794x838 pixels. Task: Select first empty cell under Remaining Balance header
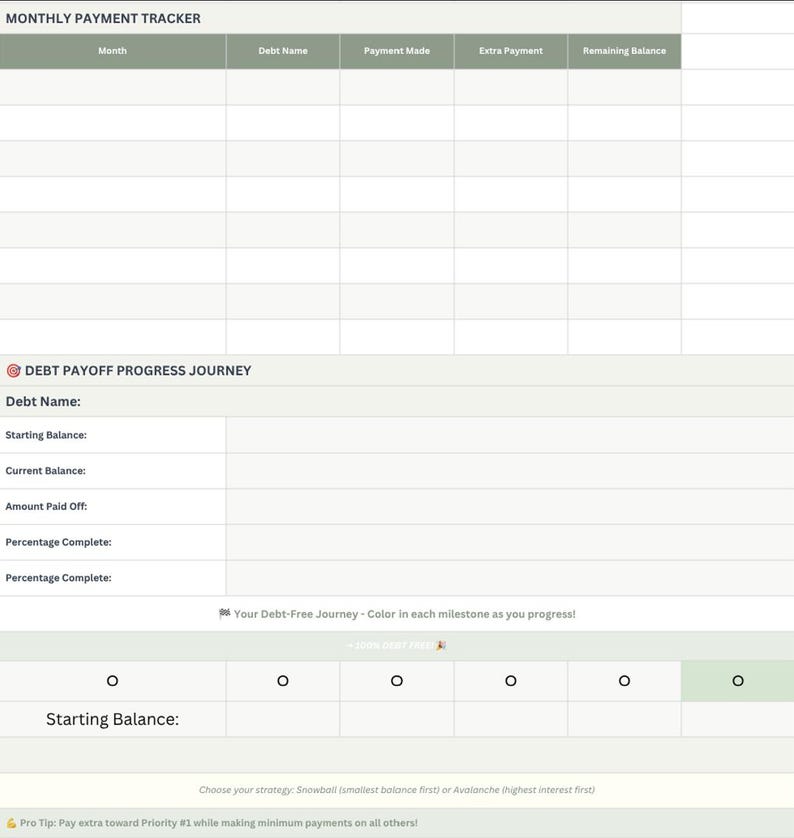pyautogui.click(x=625, y=87)
